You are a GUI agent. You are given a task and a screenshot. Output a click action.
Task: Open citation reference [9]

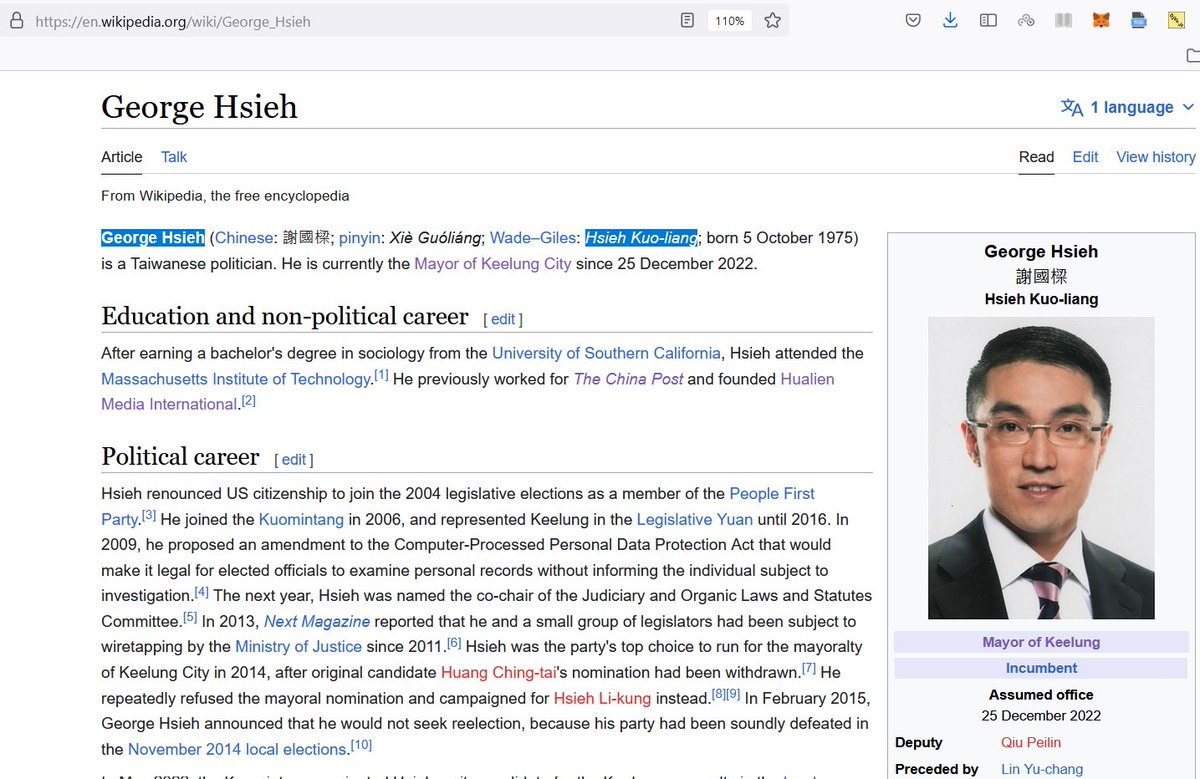pos(733,694)
